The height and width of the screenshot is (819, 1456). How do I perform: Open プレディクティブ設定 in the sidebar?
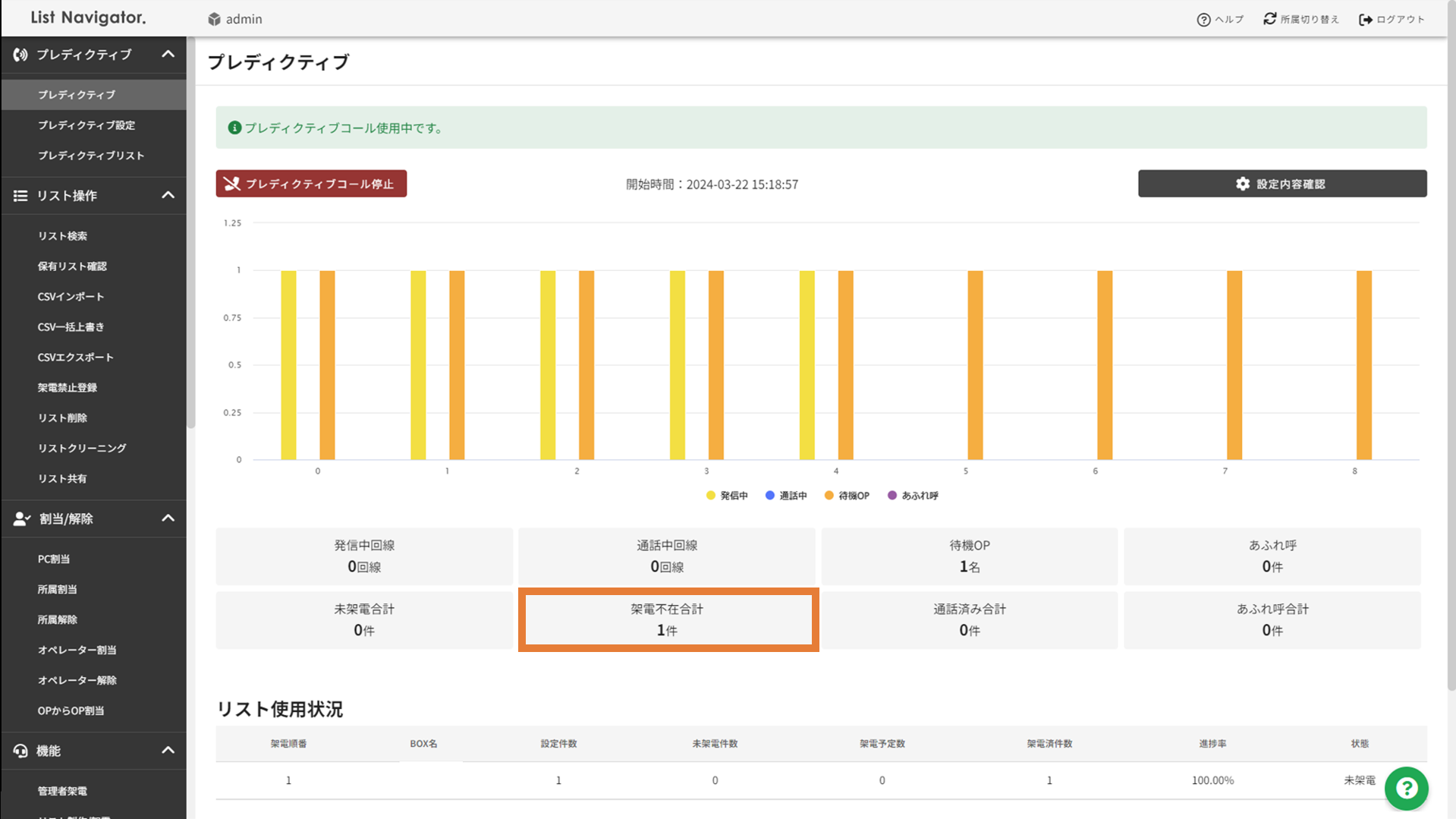[x=86, y=125]
